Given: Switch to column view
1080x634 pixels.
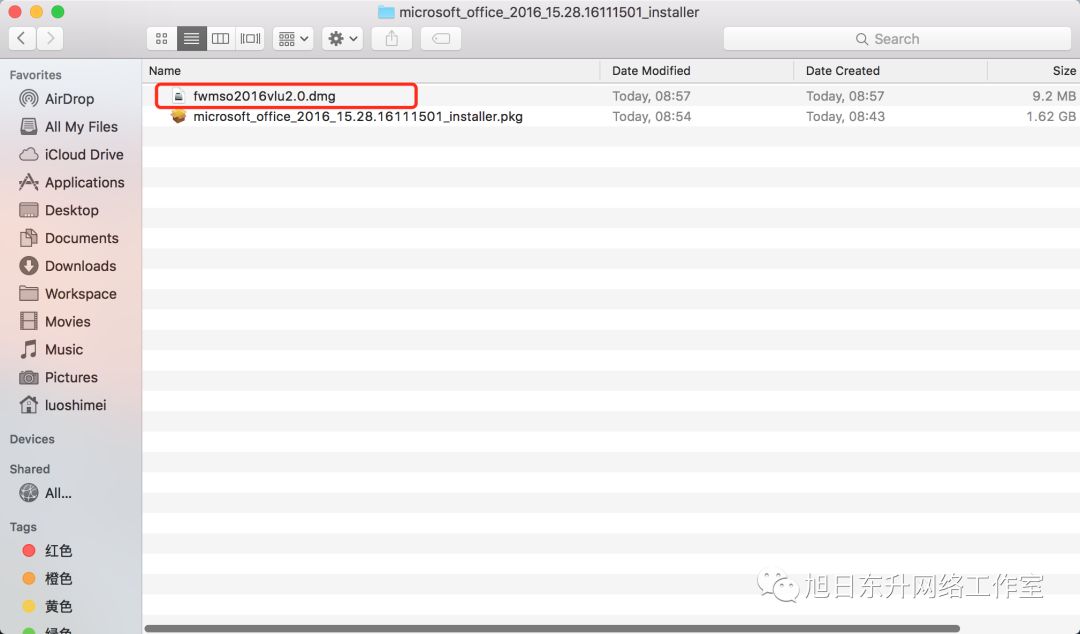Looking at the screenshot, I should (x=220, y=39).
